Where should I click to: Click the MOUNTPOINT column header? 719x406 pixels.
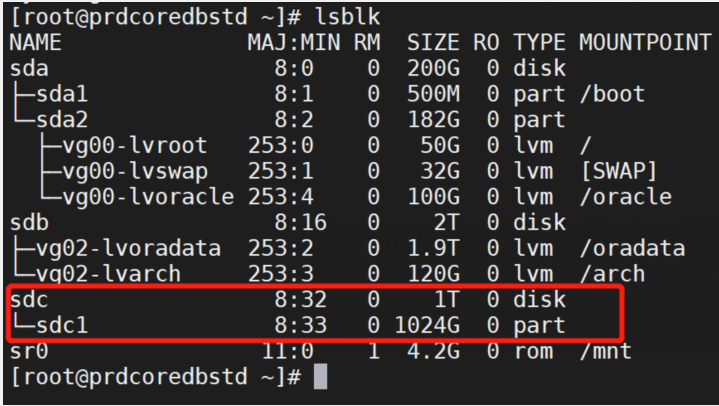tap(637, 44)
